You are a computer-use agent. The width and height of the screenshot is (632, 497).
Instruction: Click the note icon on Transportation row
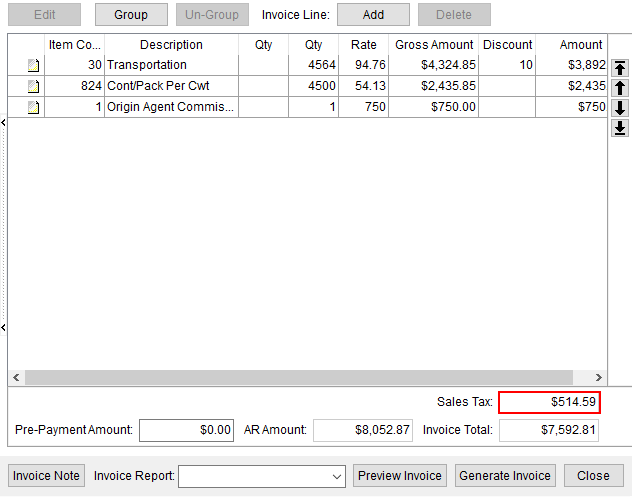[33, 66]
